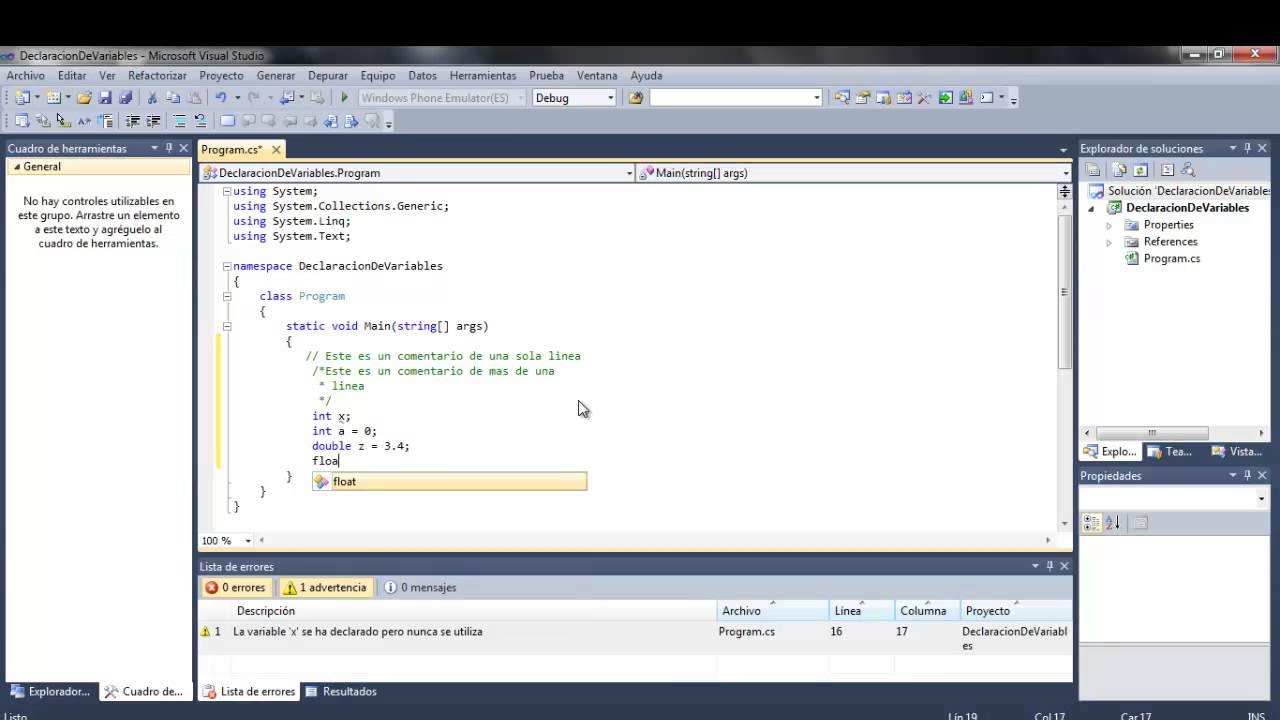Toggle the 0 errores filter button

point(236,588)
